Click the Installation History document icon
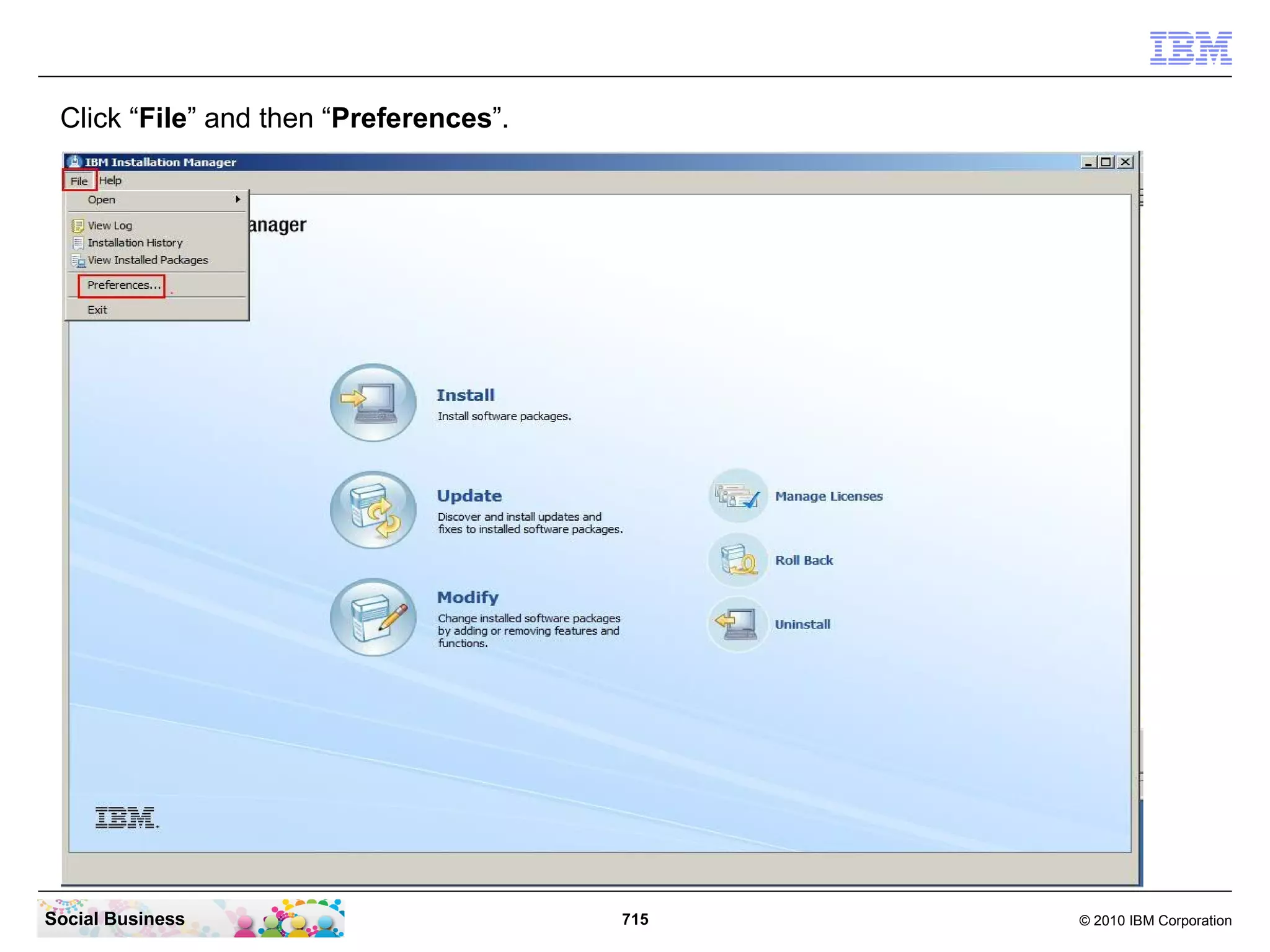Screen dimensions: 1270x952 tap(78, 243)
